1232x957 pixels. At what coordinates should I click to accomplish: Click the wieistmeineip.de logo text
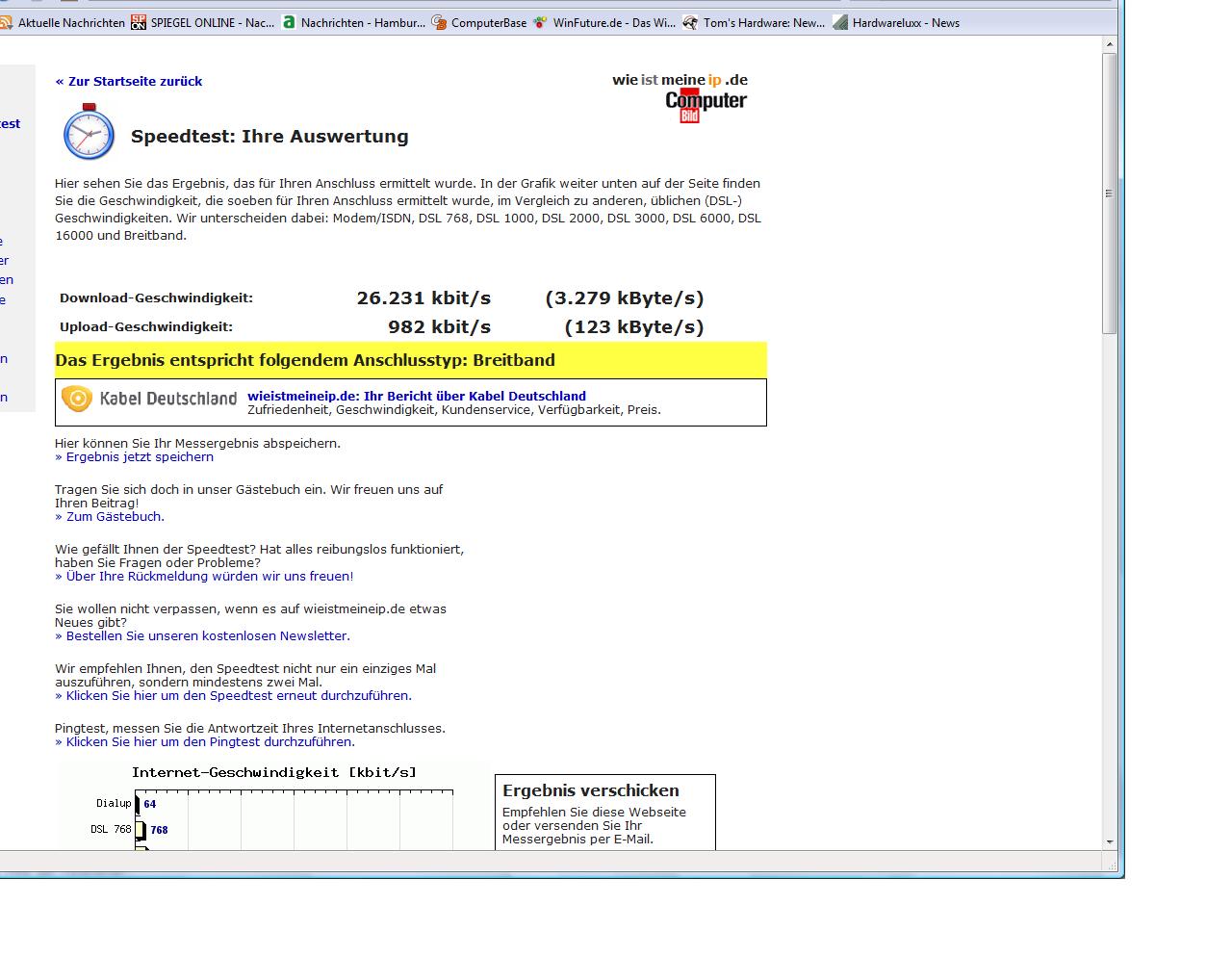[x=680, y=80]
